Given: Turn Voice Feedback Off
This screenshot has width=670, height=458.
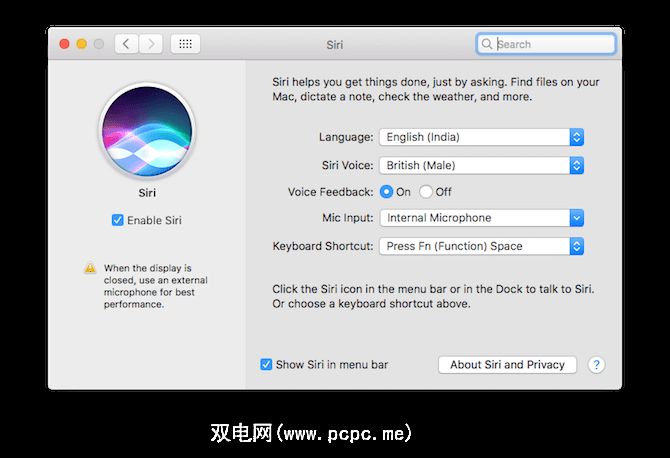Looking at the screenshot, I should (x=426, y=191).
